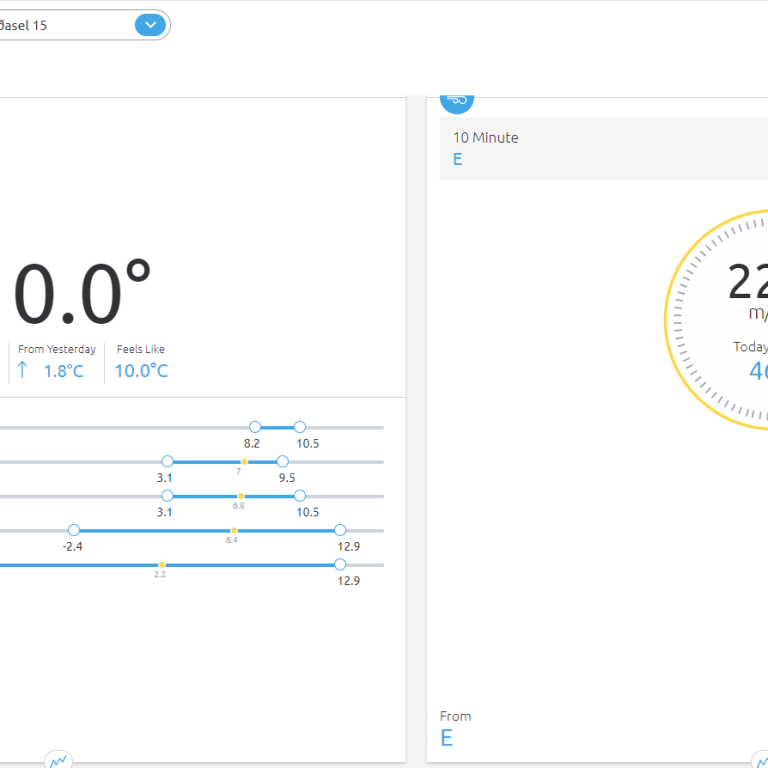Click the range handle at 9.5

pyautogui.click(x=283, y=461)
